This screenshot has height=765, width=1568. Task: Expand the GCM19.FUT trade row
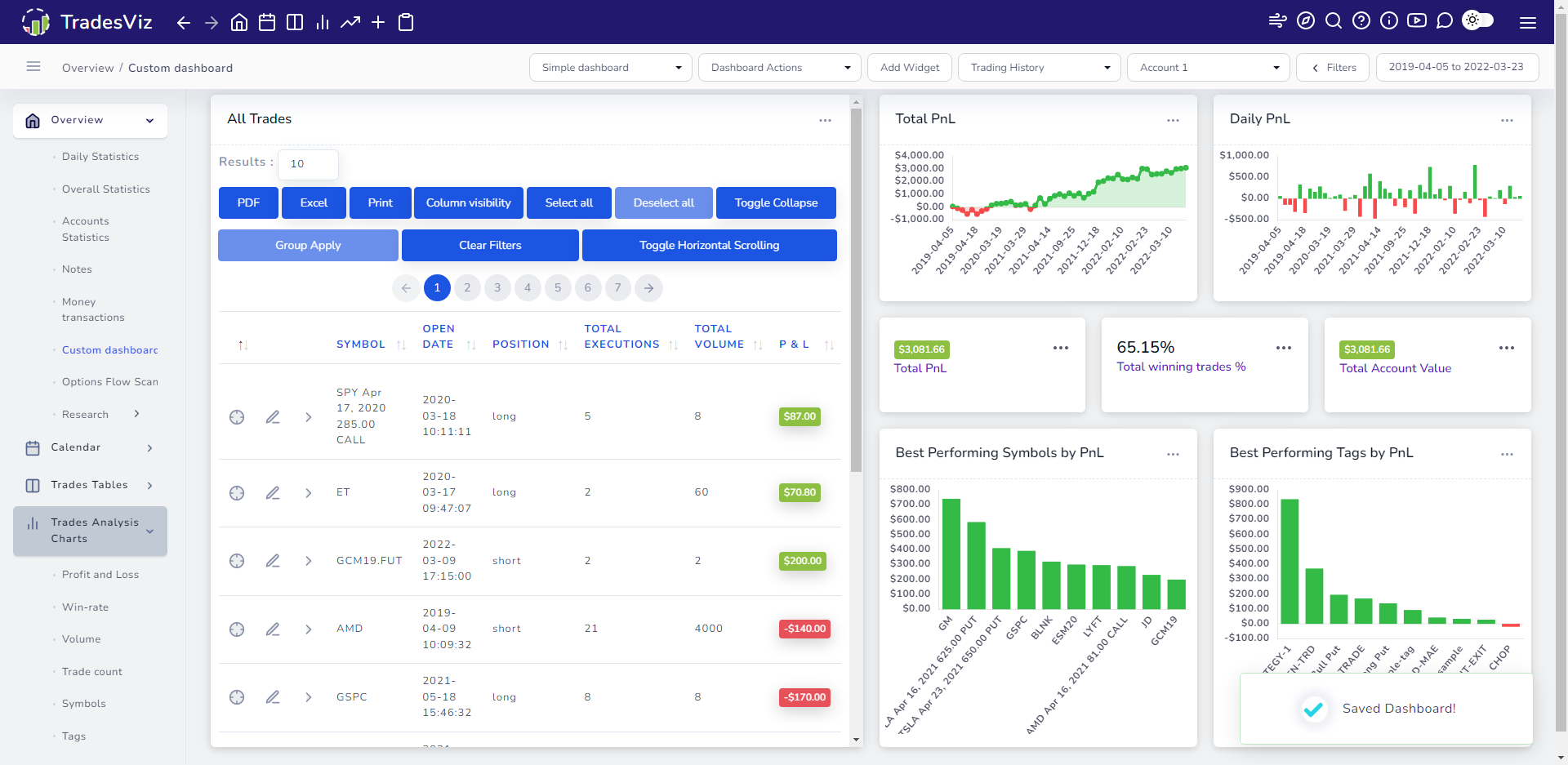[309, 561]
